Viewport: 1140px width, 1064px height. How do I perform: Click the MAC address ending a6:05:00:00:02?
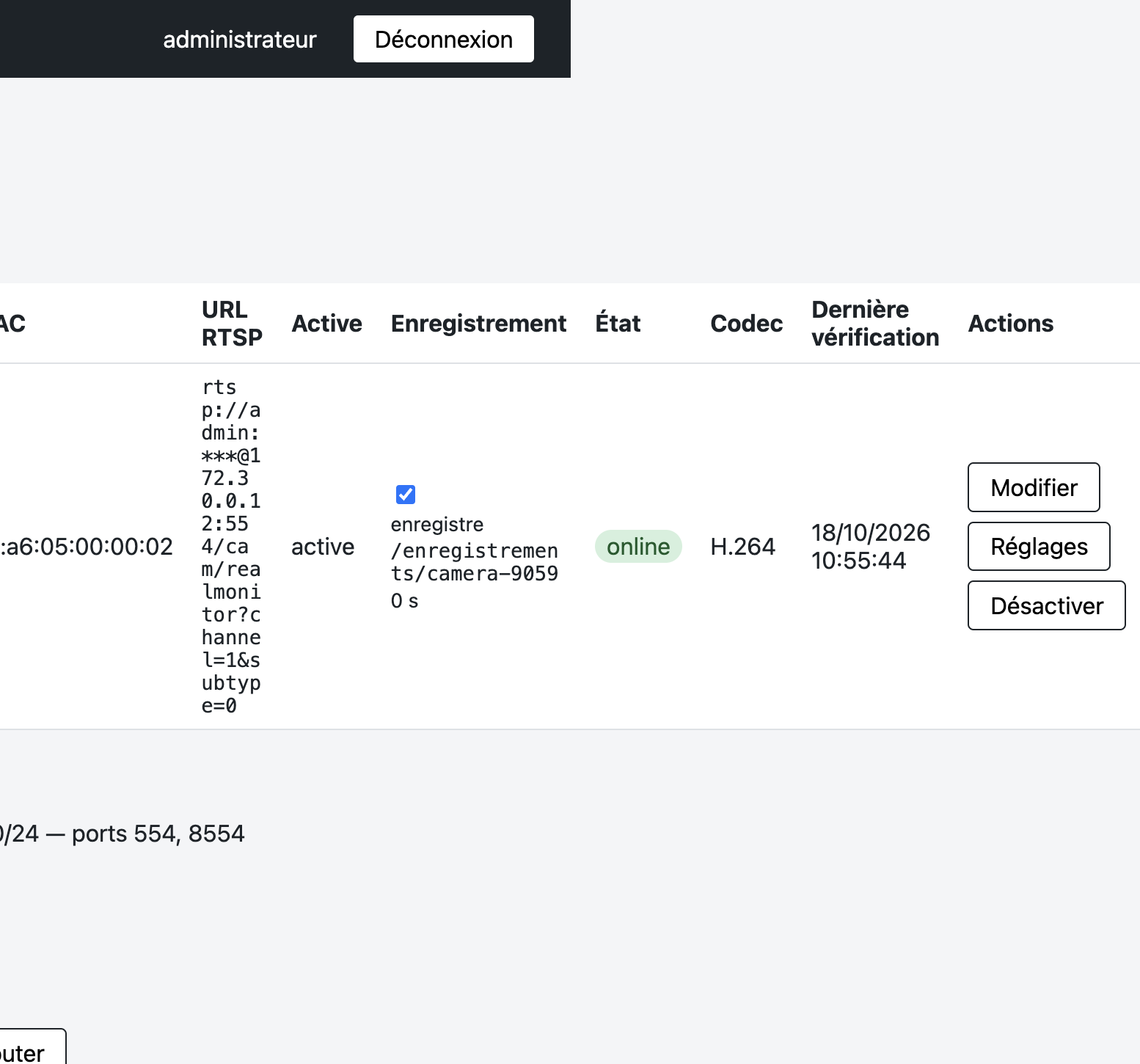coord(87,547)
